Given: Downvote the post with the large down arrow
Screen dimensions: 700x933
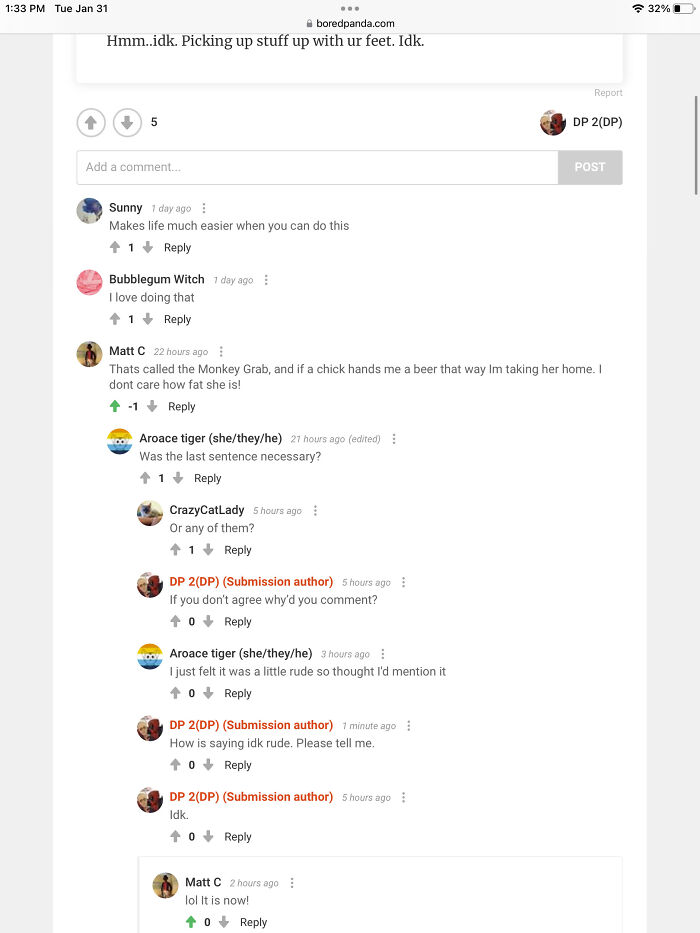Looking at the screenshot, I should tap(127, 123).
